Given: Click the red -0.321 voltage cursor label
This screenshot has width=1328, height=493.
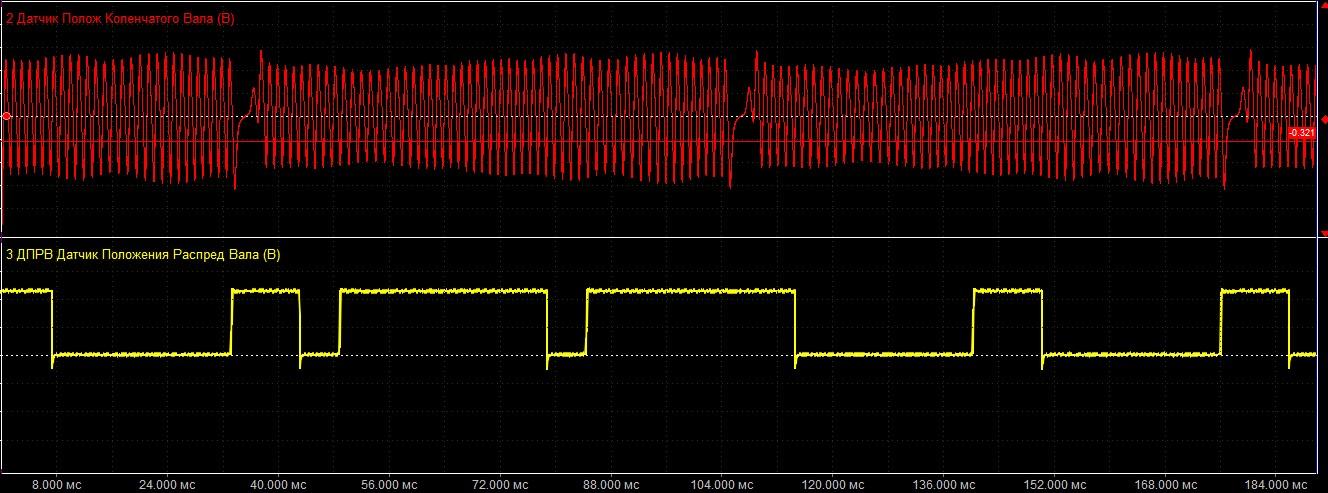Looking at the screenshot, I should 1301,133.
